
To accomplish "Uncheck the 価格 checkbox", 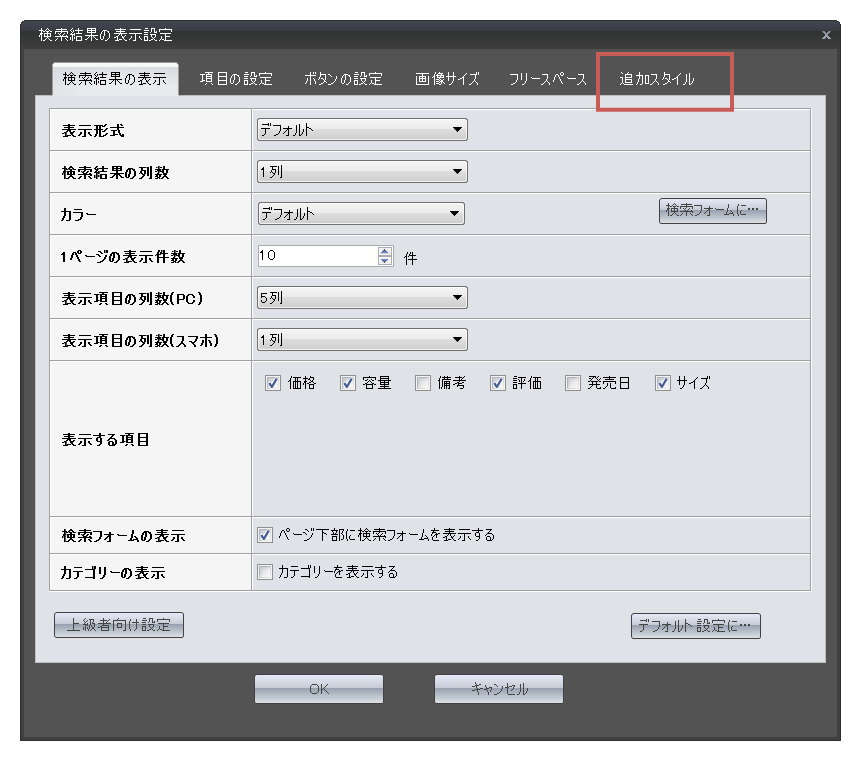I will 273,383.
